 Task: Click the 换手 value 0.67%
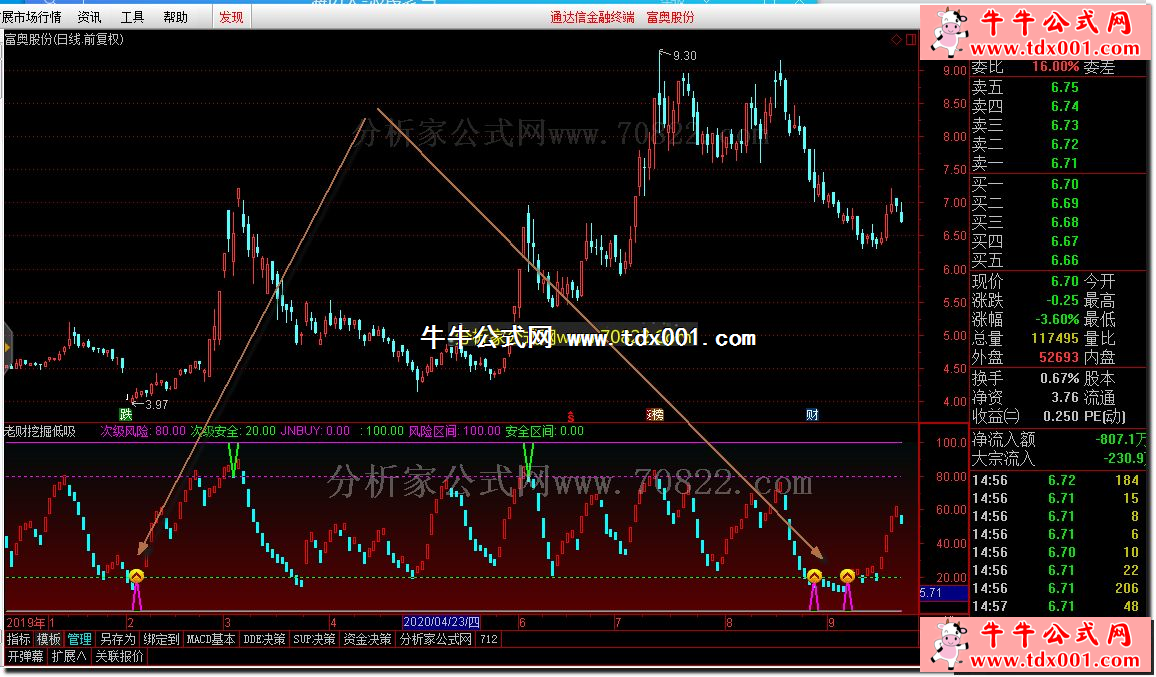click(x=1059, y=378)
